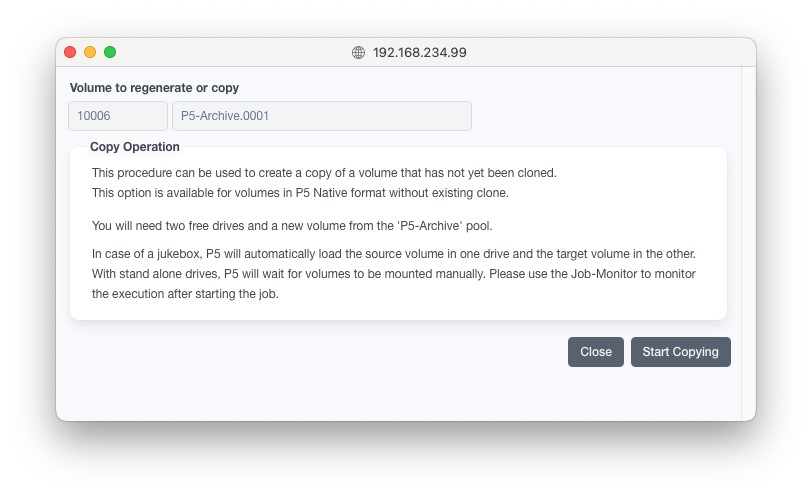
Task: Click the 192.168.234.99 address text
Action: (419, 53)
